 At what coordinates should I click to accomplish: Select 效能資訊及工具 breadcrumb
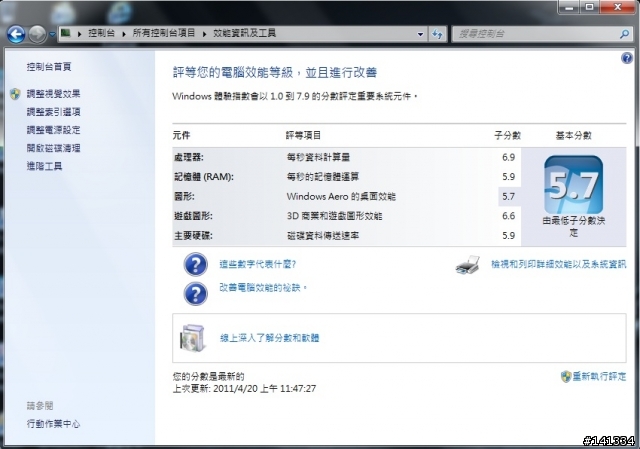(x=244, y=33)
